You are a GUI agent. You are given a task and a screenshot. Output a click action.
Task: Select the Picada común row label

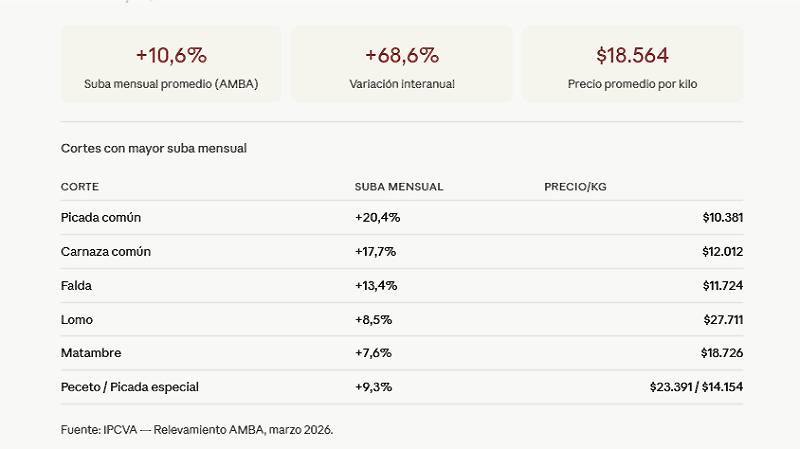100,217
